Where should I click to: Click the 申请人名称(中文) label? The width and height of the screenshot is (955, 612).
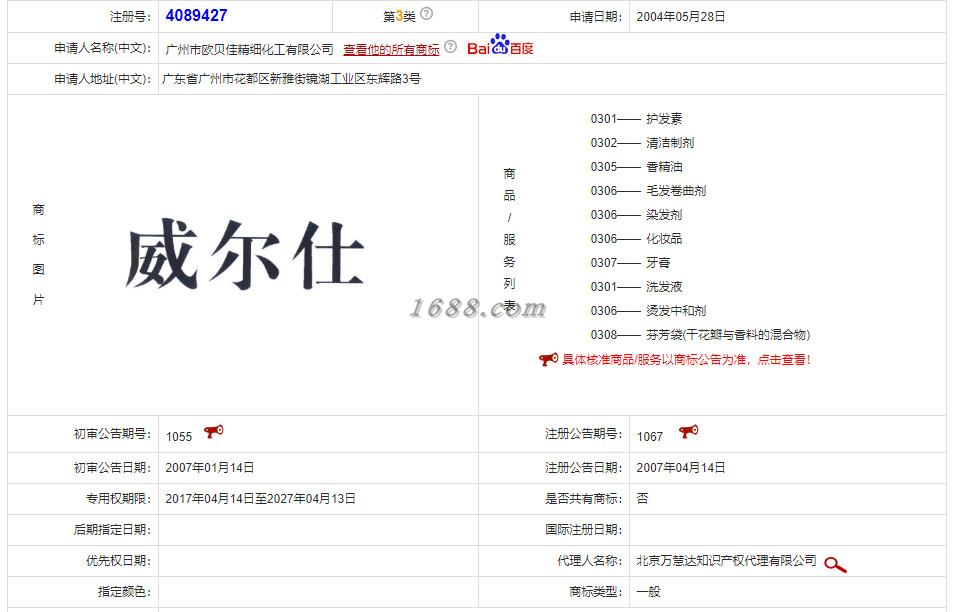tap(103, 47)
